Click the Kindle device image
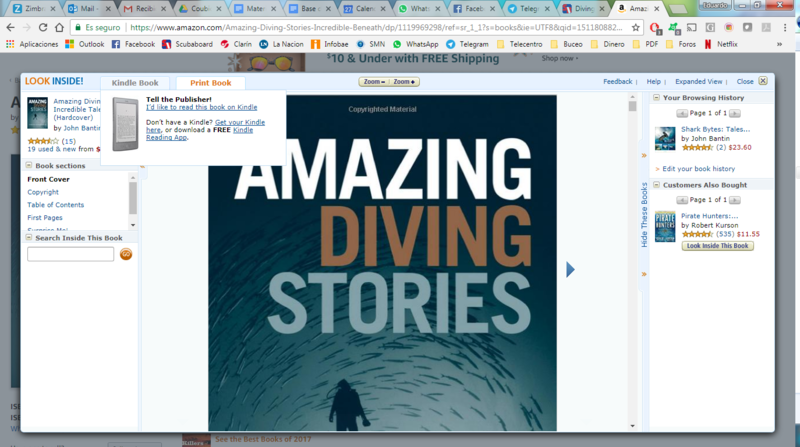The image size is (800, 447). (124, 124)
